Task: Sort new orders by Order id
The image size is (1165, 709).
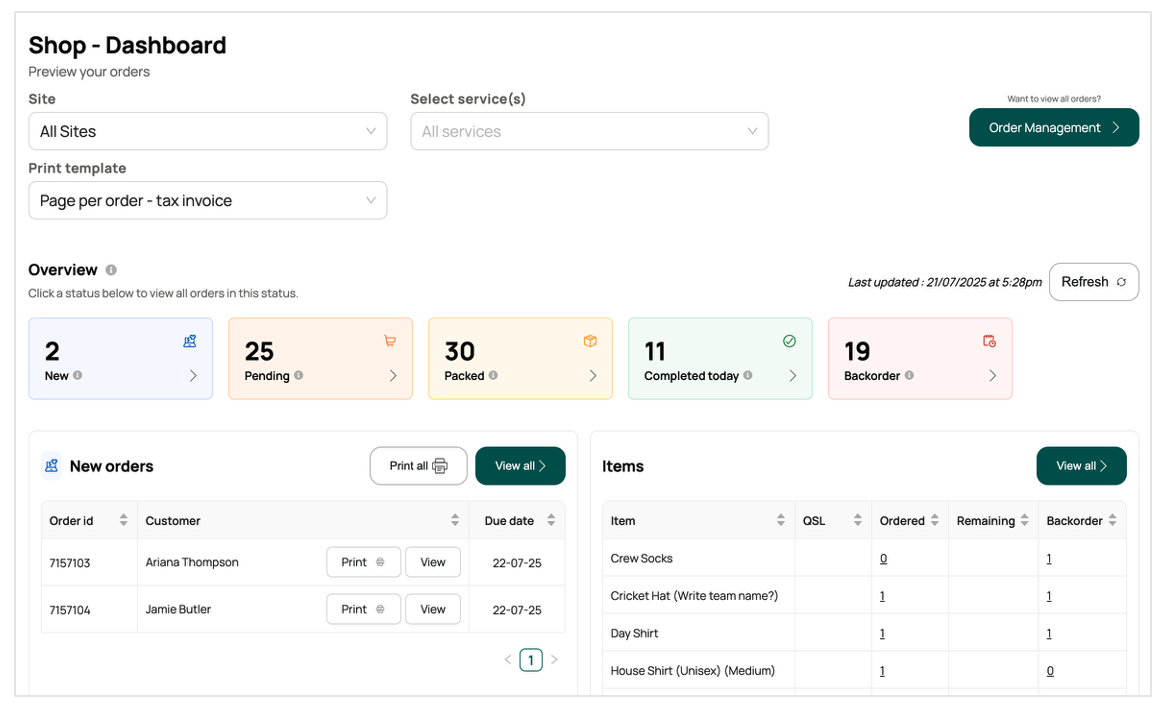Action: point(124,521)
